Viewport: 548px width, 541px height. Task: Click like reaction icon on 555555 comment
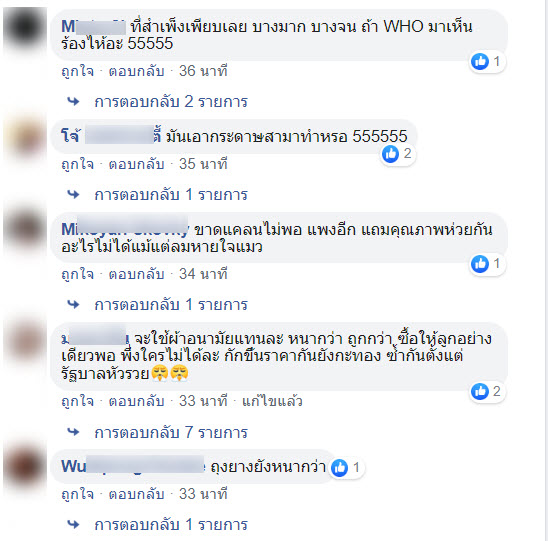tap(390, 154)
